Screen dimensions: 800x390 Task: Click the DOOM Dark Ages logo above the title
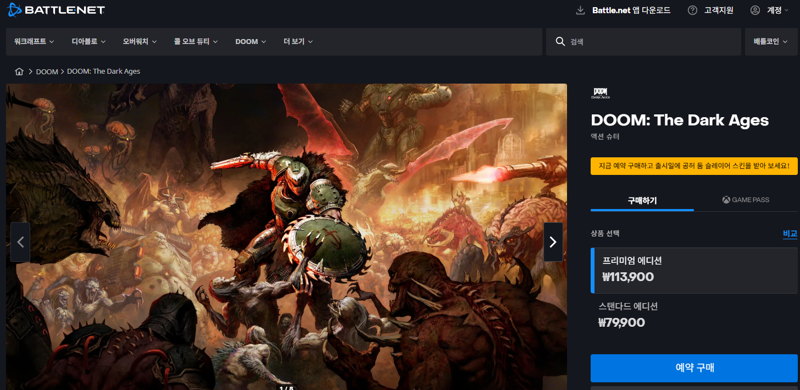click(x=600, y=93)
